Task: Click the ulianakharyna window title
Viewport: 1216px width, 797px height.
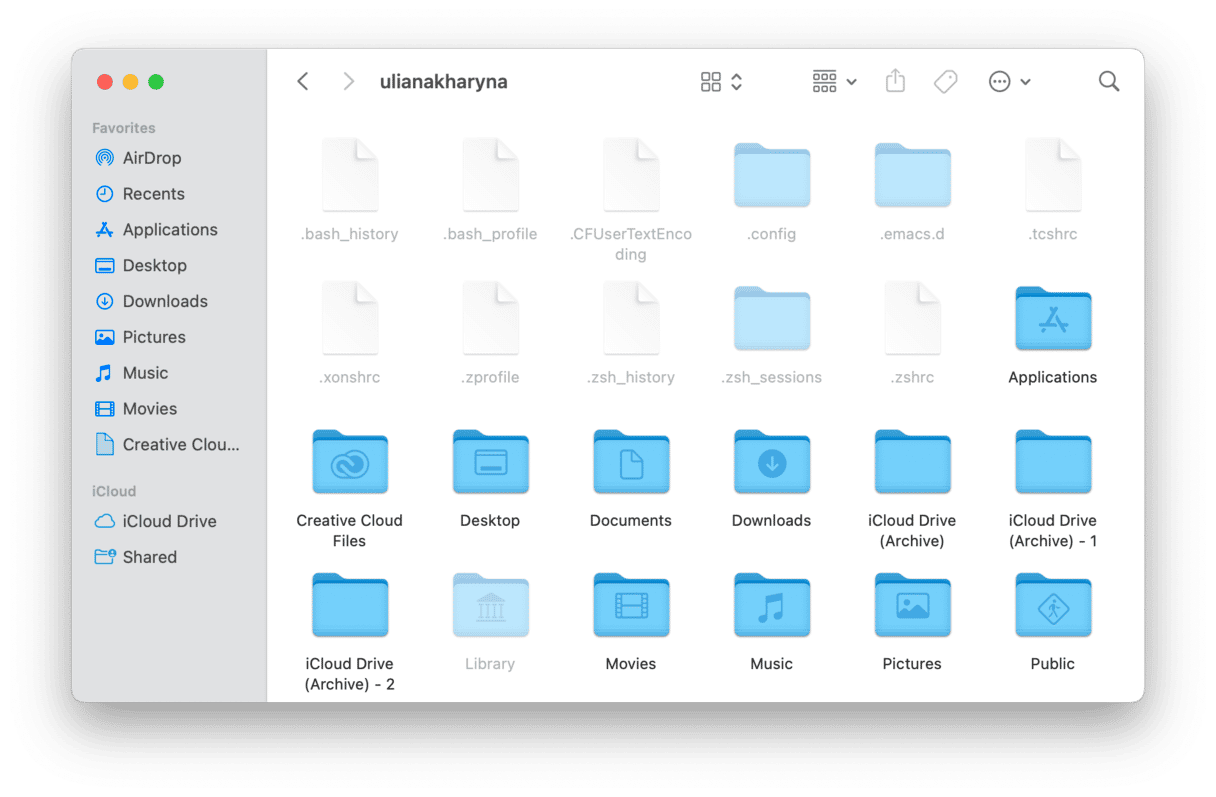Action: click(x=443, y=82)
